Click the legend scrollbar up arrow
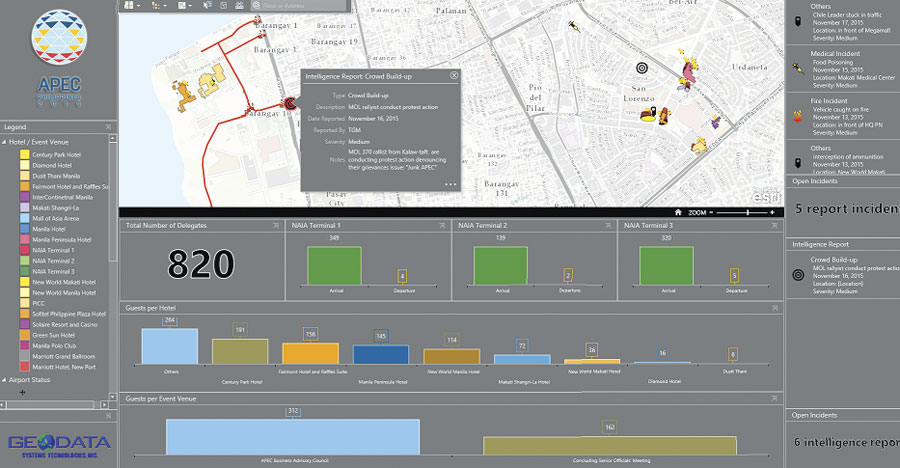The height and width of the screenshot is (468, 900). coord(112,138)
